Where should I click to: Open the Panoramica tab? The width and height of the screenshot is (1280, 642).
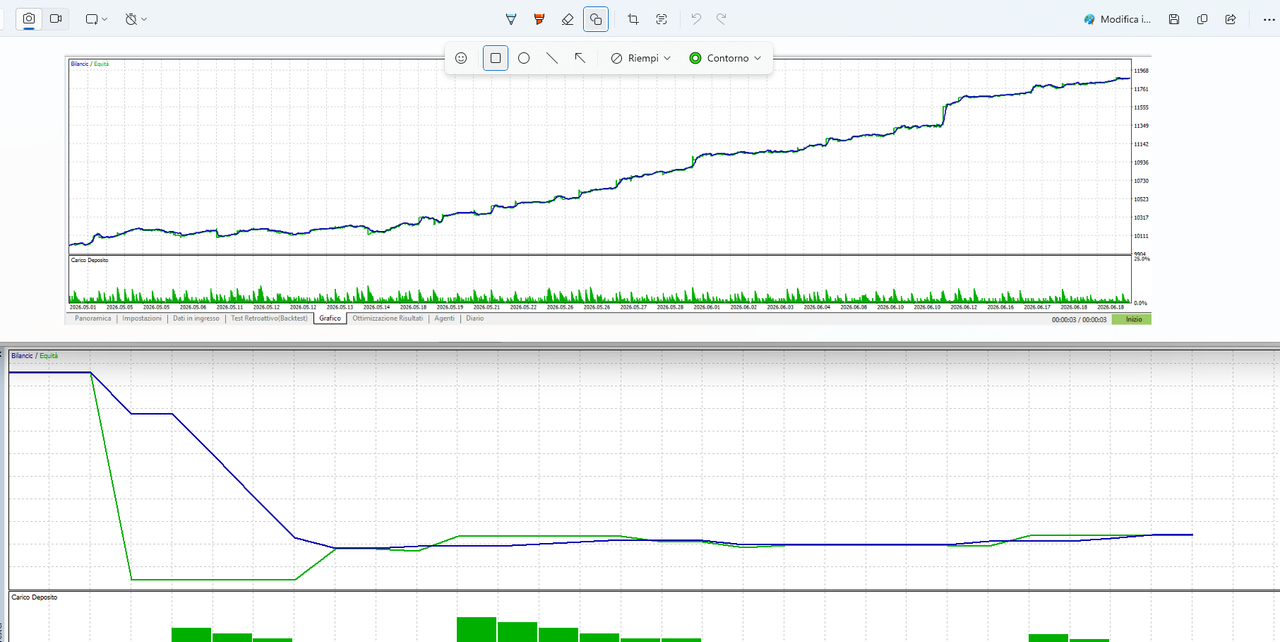[x=91, y=318]
